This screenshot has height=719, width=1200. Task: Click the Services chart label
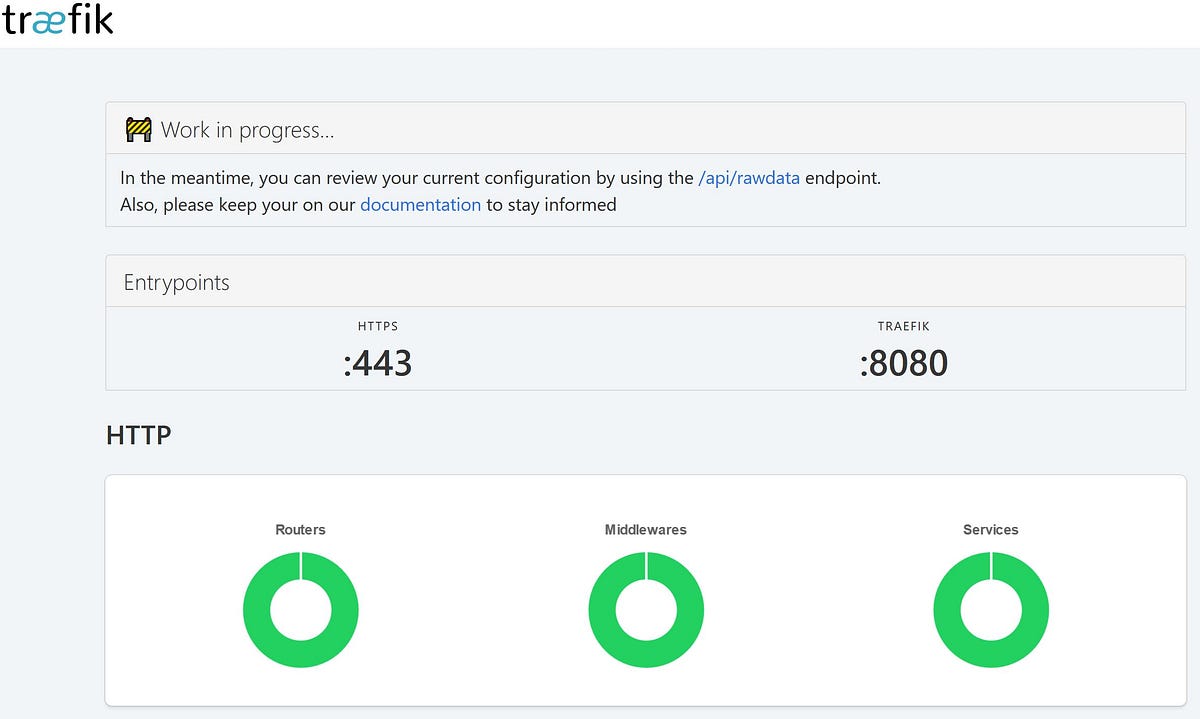[x=991, y=530]
